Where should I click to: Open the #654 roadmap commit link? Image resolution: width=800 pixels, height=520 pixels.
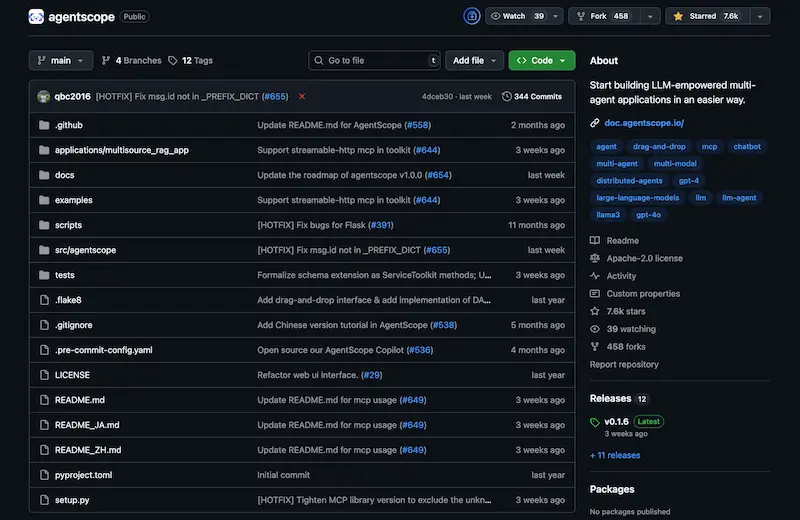[x=438, y=175]
